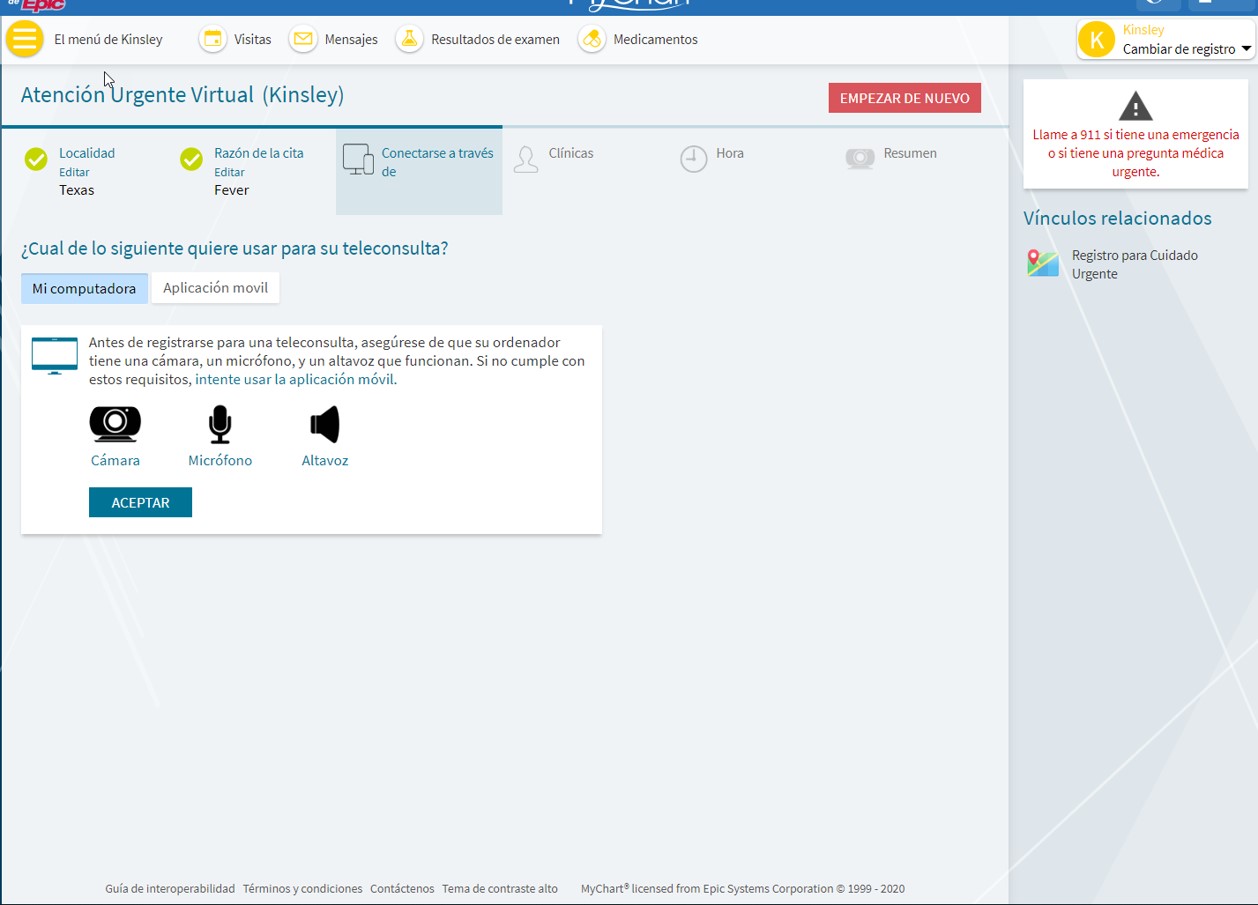Click the Micrófono icon
This screenshot has width=1258, height=905.
tap(220, 425)
